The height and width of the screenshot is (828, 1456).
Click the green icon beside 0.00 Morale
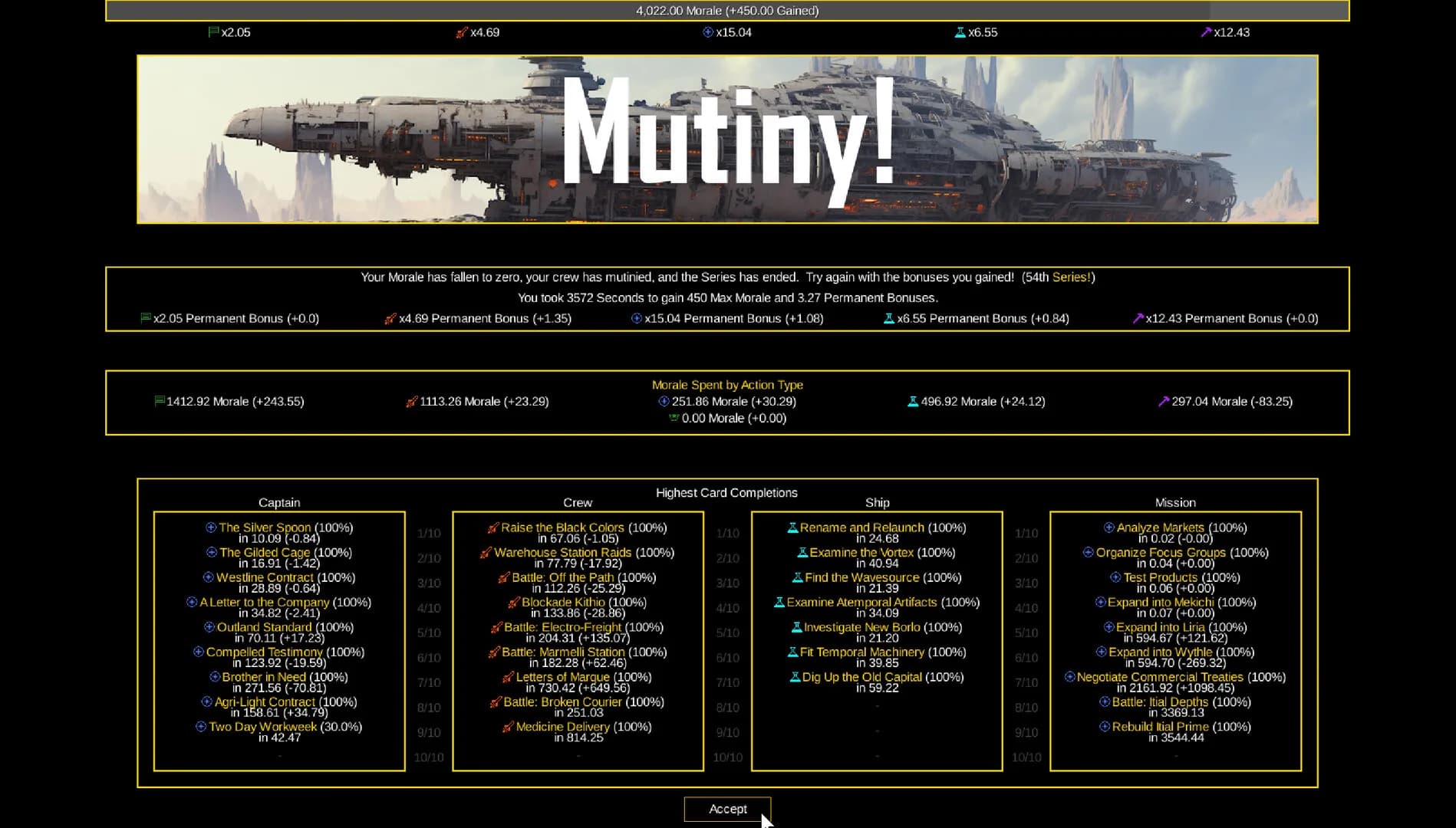pos(674,418)
